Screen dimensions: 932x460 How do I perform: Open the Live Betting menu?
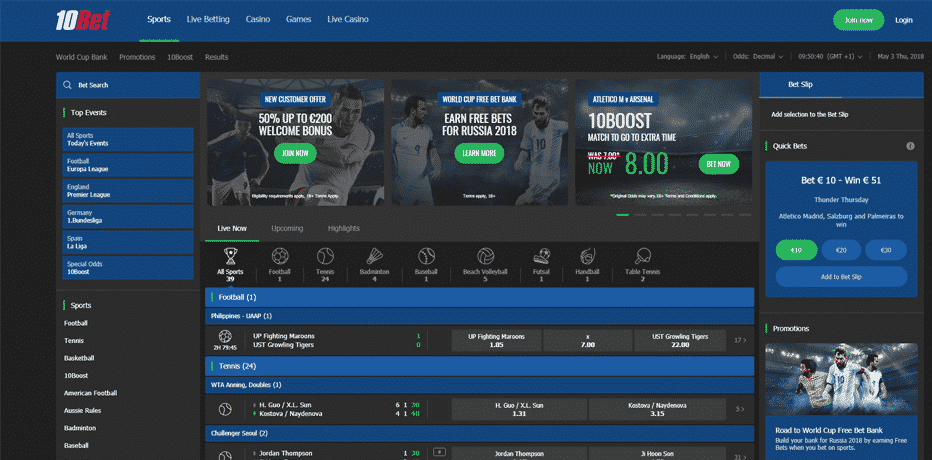pyautogui.click(x=208, y=20)
